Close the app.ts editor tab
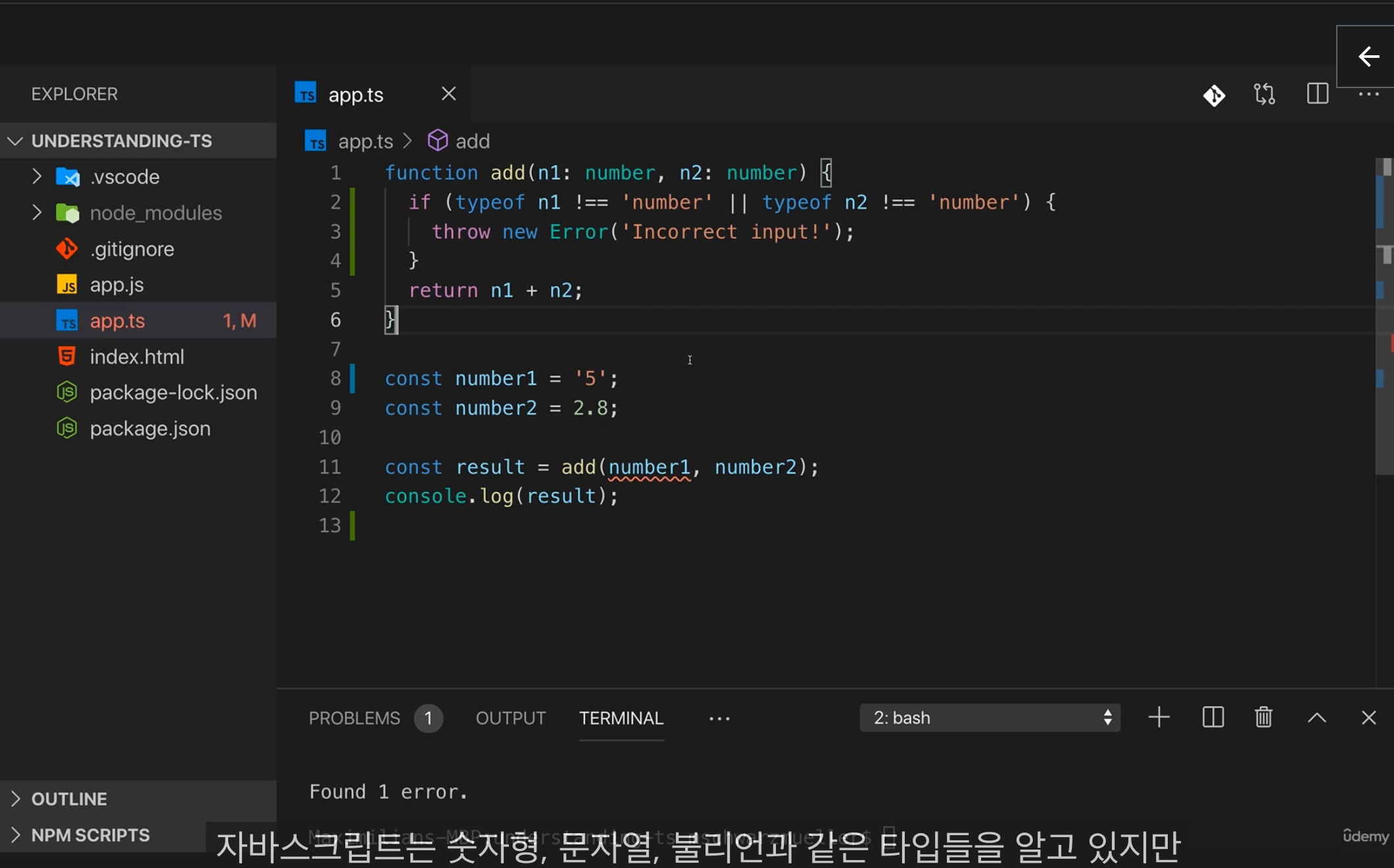Viewport: 1394px width, 868px height. click(448, 94)
